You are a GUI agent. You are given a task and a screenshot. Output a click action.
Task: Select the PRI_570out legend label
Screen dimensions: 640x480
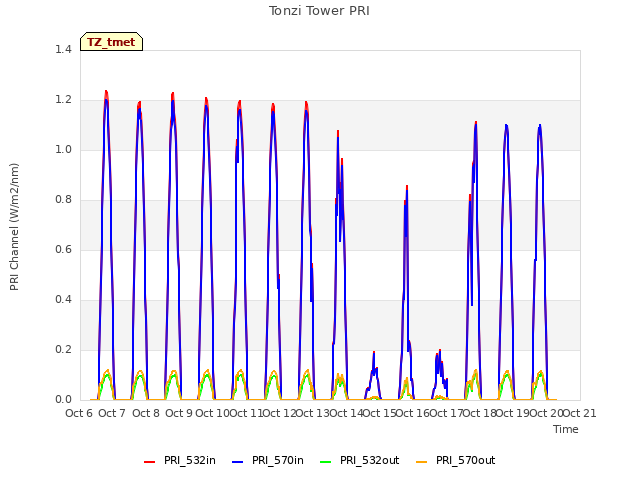pos(465,460)
